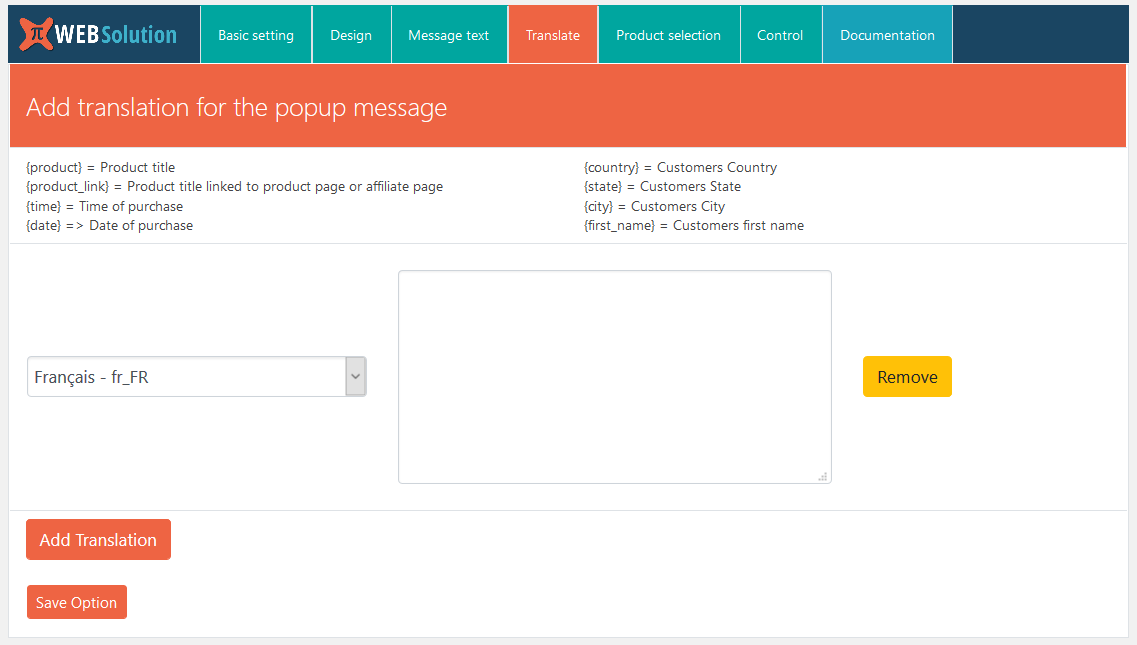Click the orange page header banner
This screenshot has width=1137, height=645.
[568, 106]
